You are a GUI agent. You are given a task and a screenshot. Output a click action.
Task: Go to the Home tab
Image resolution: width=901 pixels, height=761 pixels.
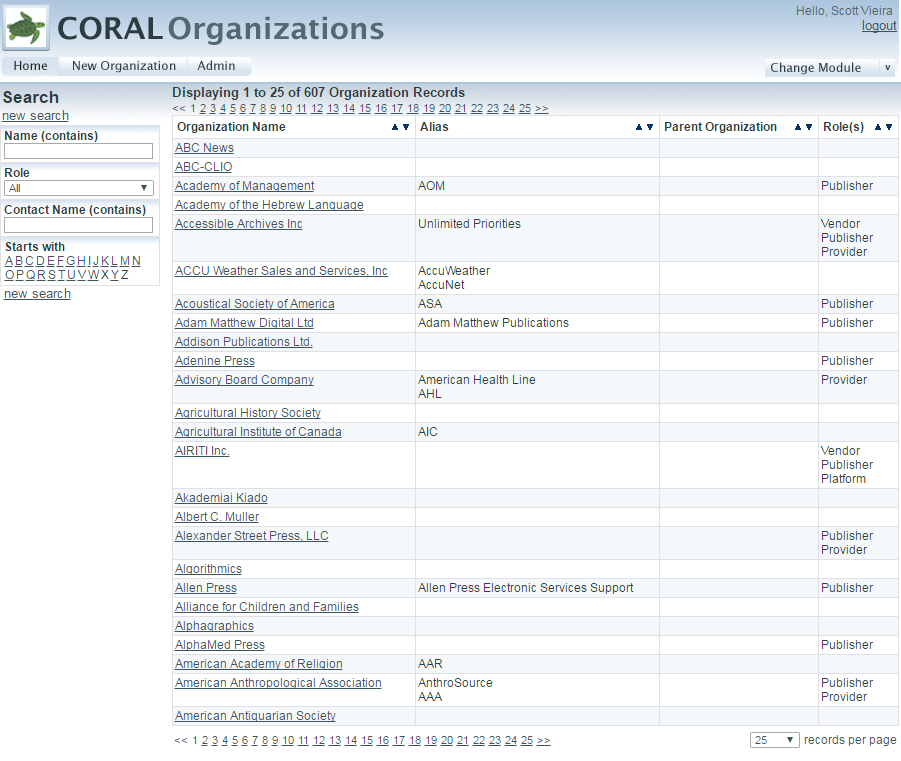click(x=30, y=66)
